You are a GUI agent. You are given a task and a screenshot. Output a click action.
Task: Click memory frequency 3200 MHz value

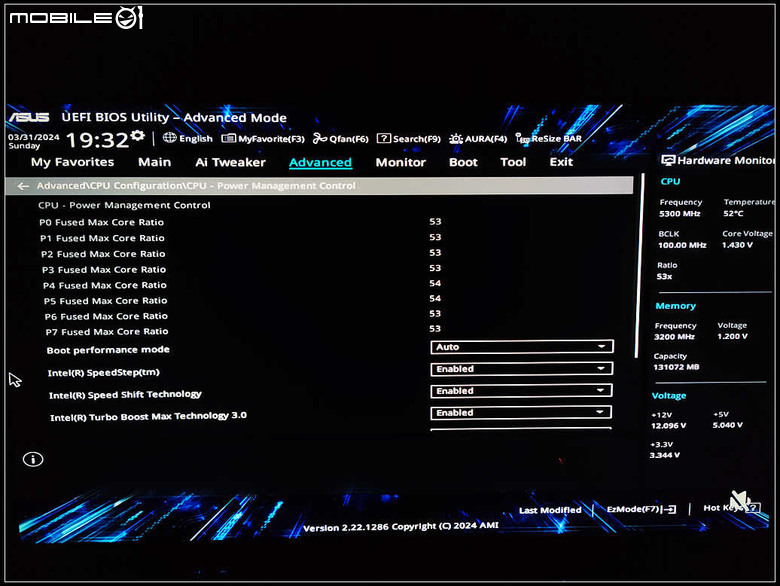674,337
